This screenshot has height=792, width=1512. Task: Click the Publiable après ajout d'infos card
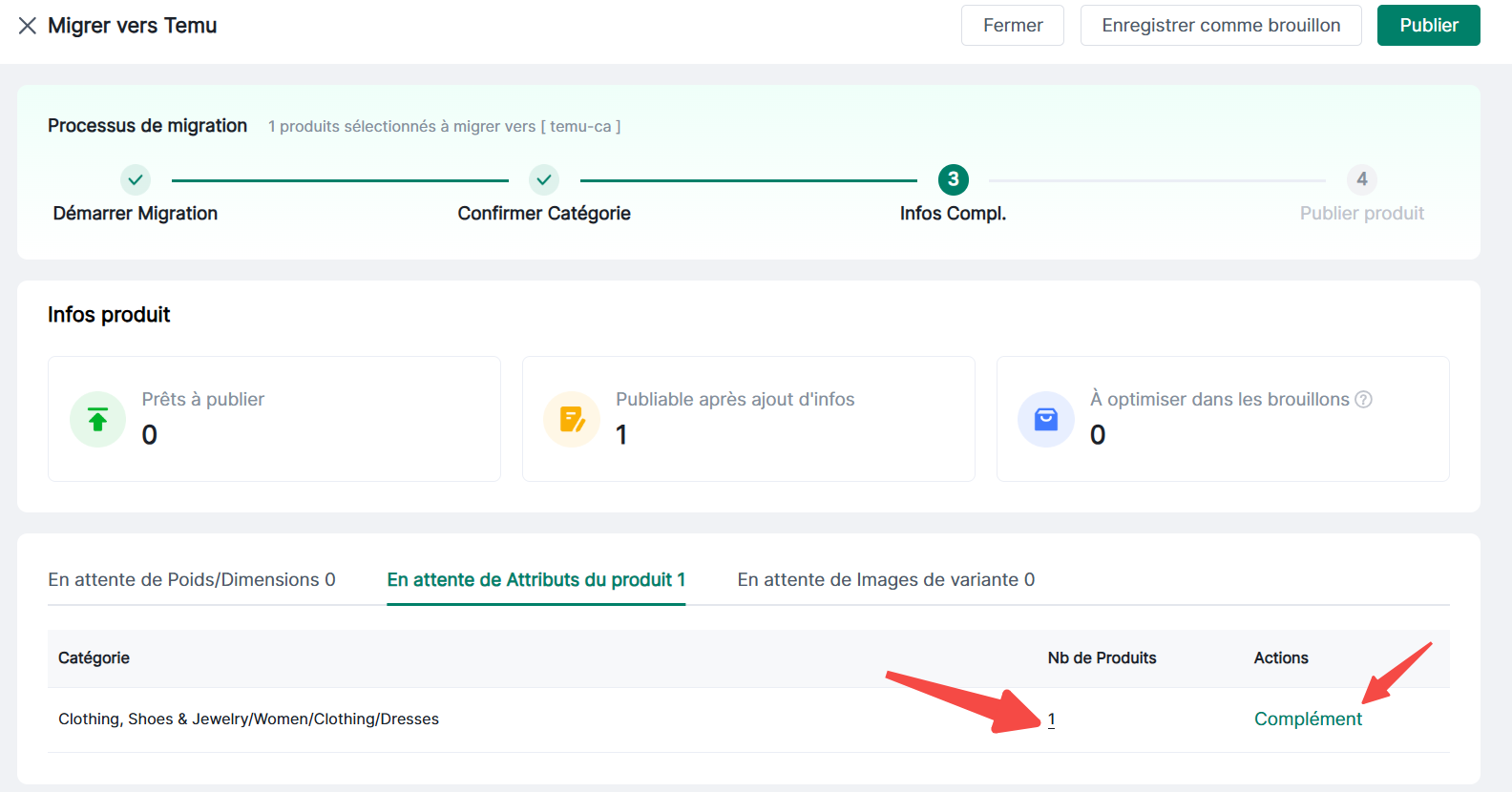click(x=747, y=419)
